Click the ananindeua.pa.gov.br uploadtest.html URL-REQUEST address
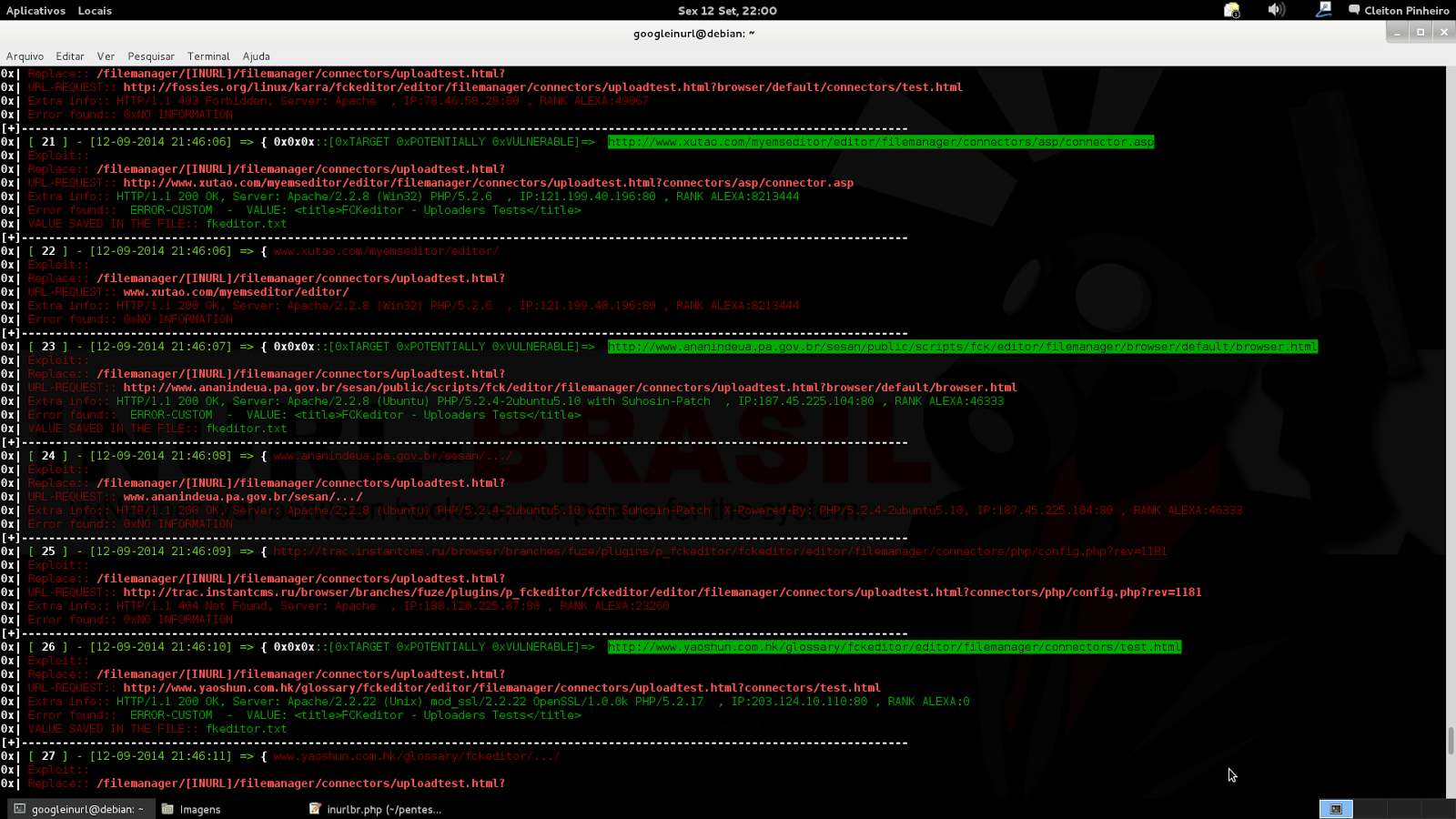The image size is (1456, 819). (570, 388)
